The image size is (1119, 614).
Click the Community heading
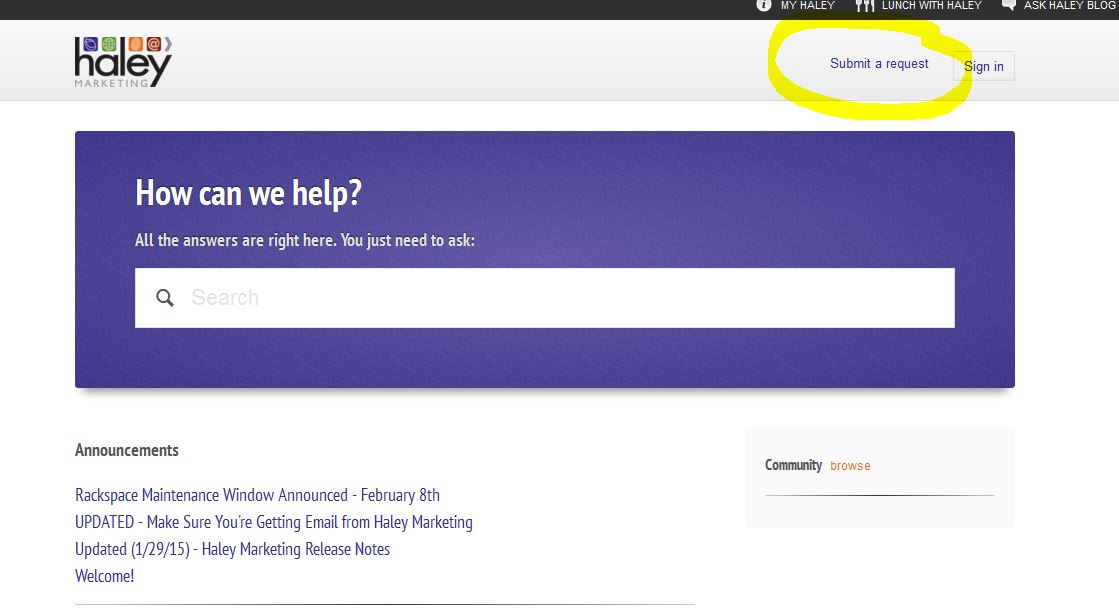click(x=794, y=465)
